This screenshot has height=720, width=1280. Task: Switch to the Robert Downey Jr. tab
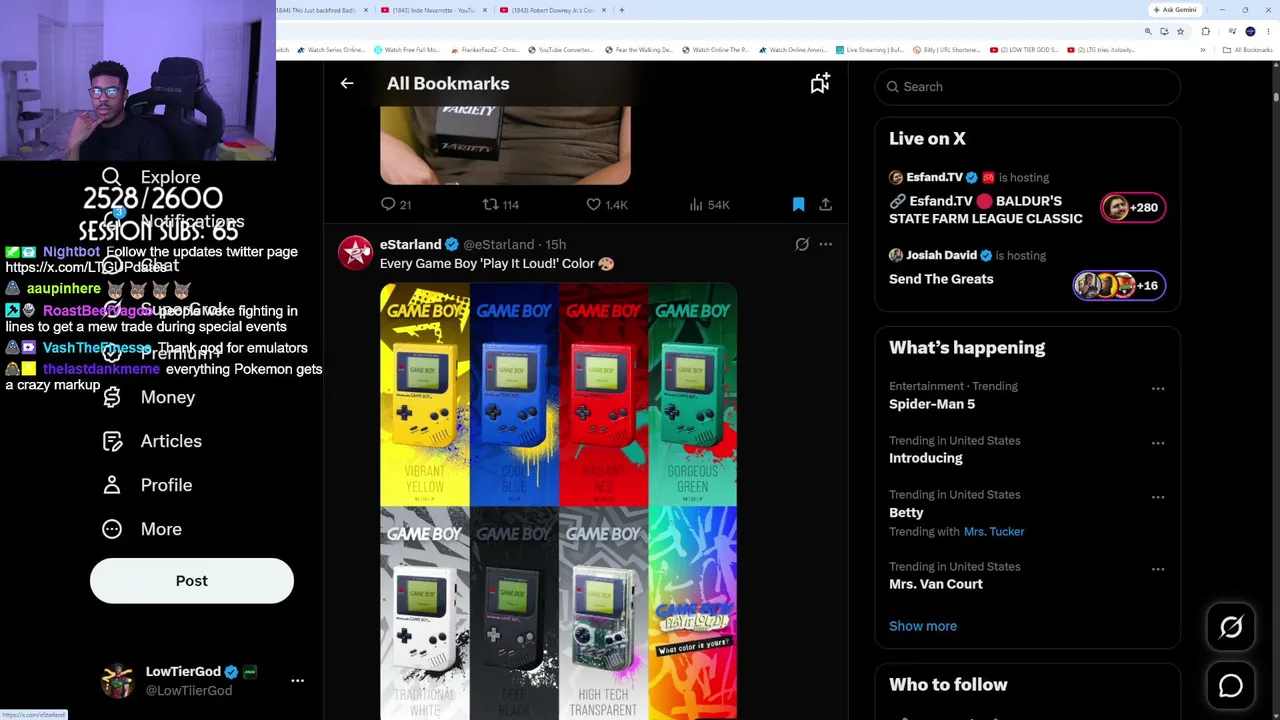552,10
